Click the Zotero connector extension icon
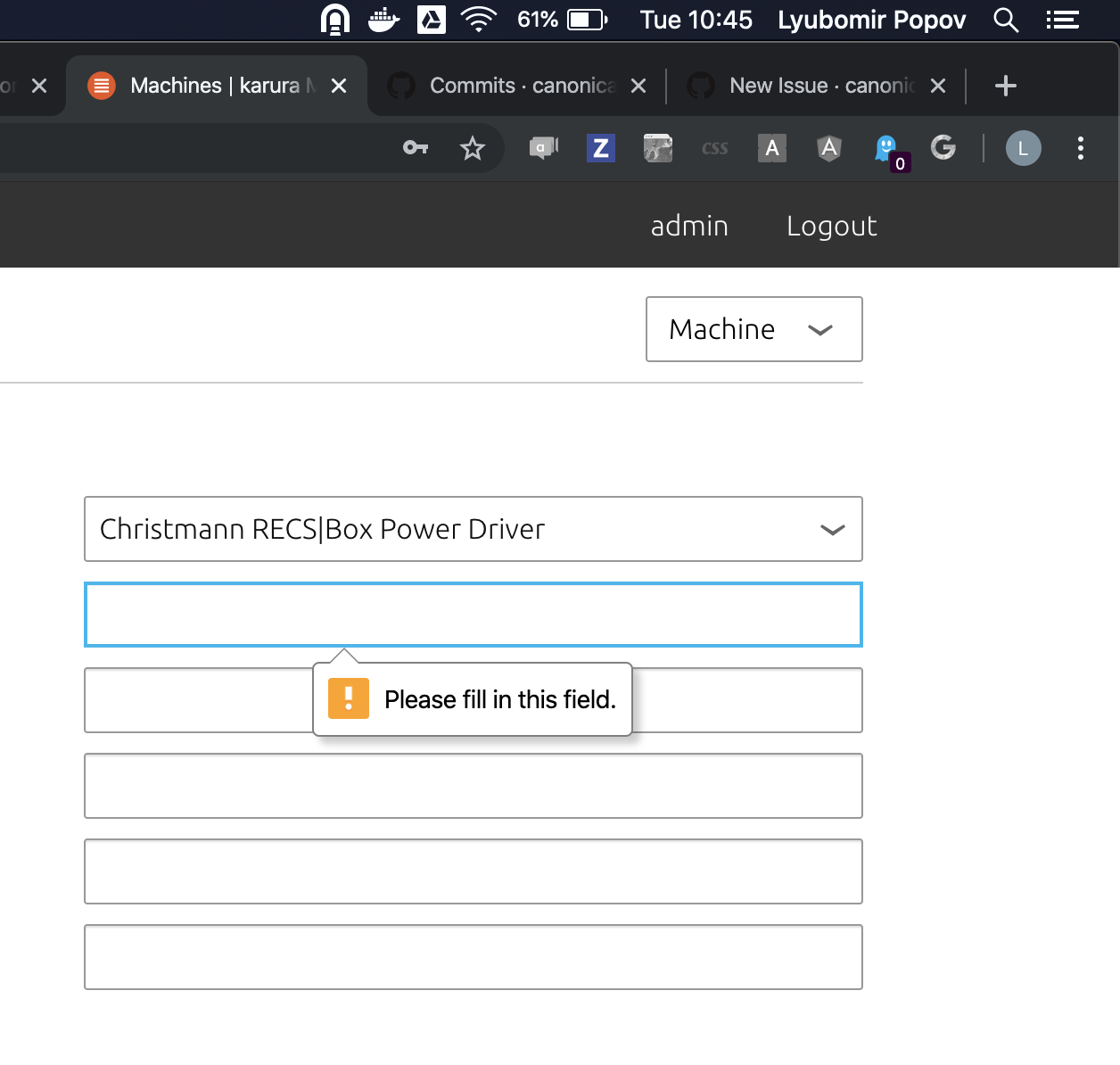The width and height of the screenshot is (1120, 1065). 601,149
